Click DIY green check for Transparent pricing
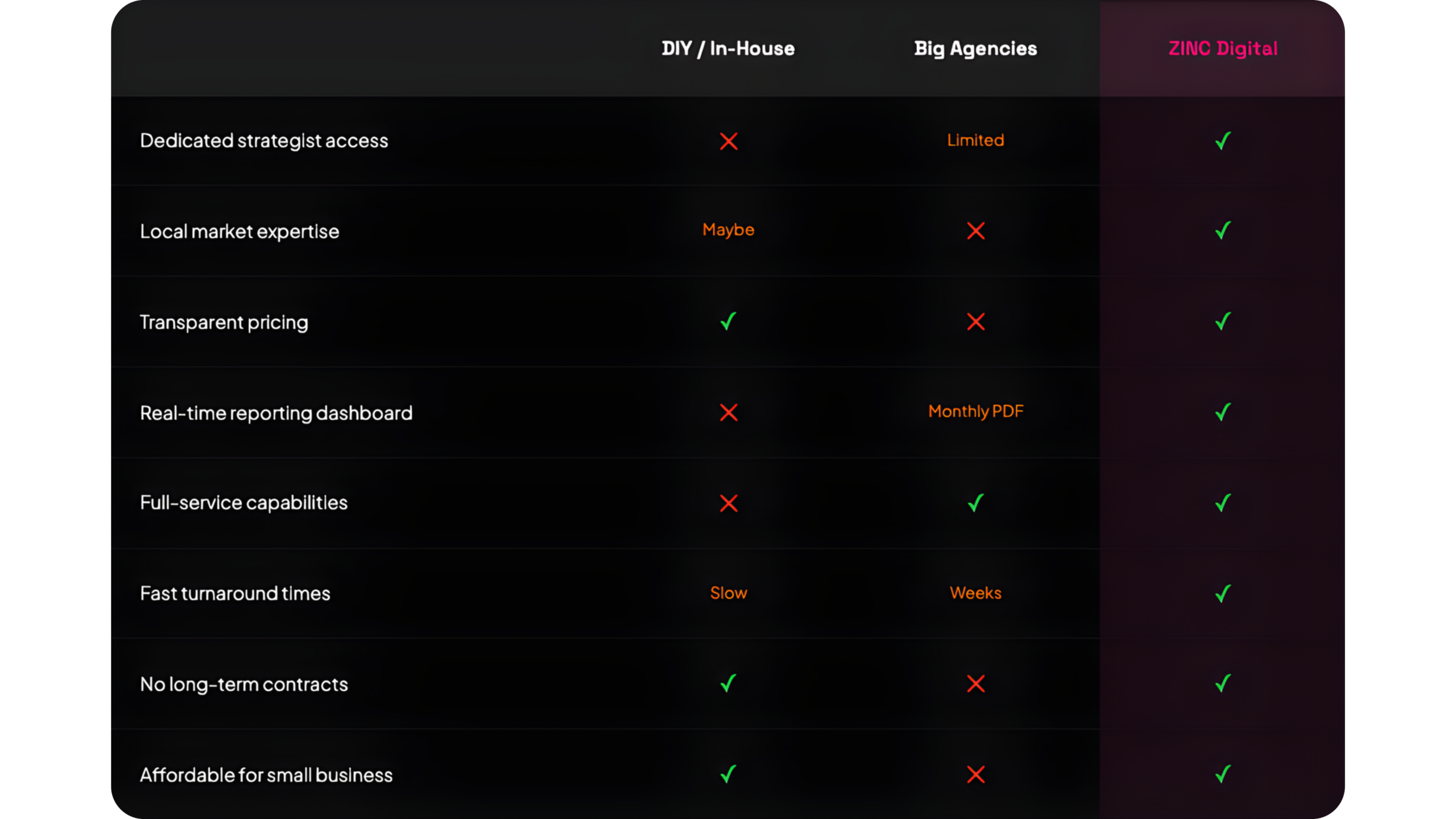The image size is (1456, 819). pos(729,321)
